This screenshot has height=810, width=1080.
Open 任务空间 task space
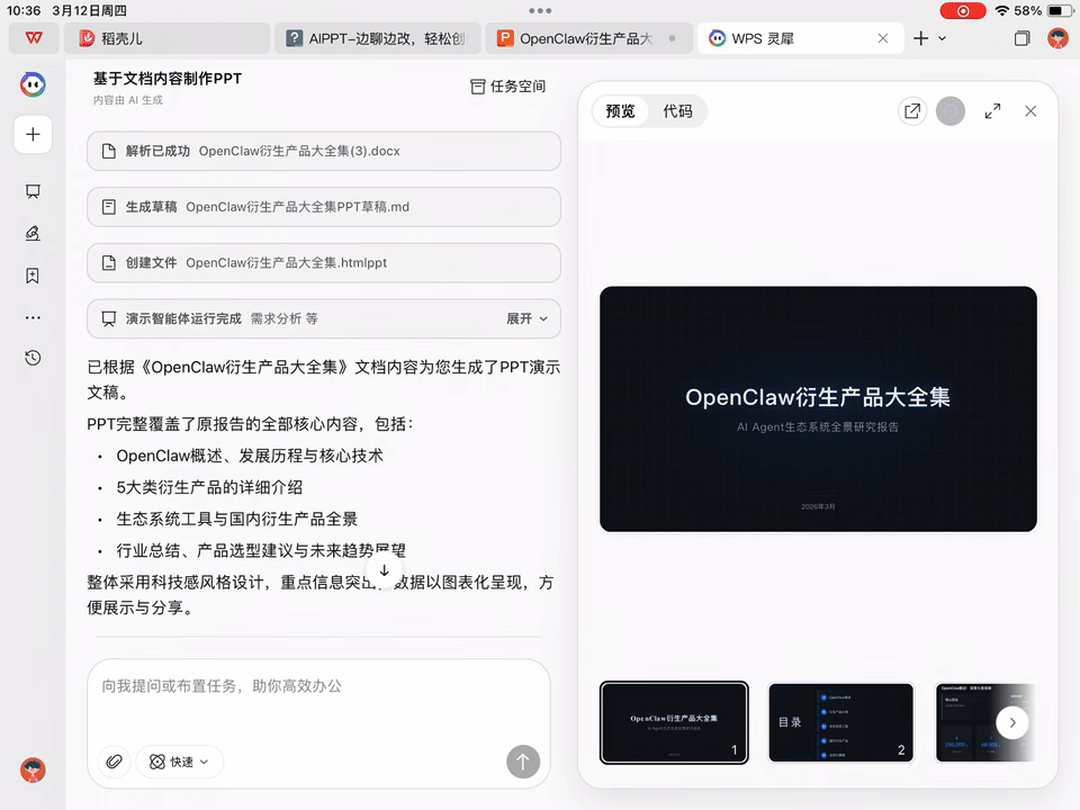508,86
